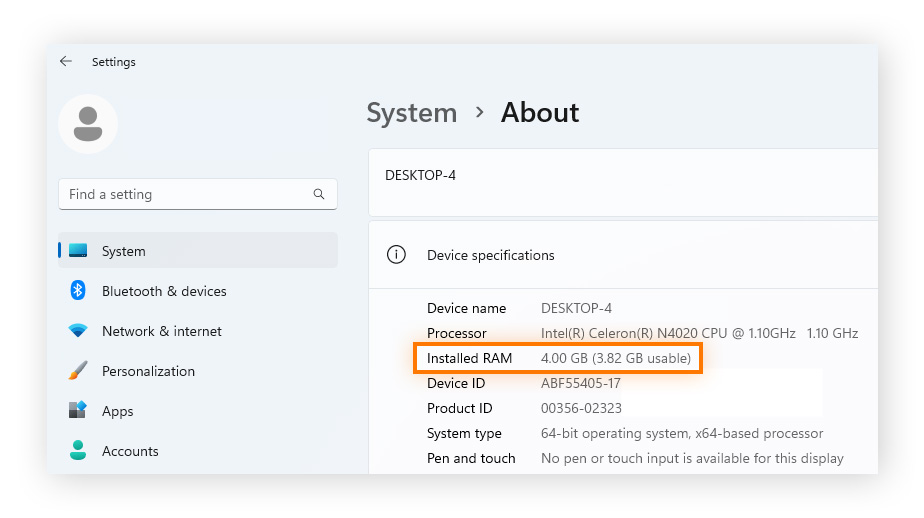Click the About breadcrumb title
924x518 pixels.
pyautogui.click(x=540, y=113)
